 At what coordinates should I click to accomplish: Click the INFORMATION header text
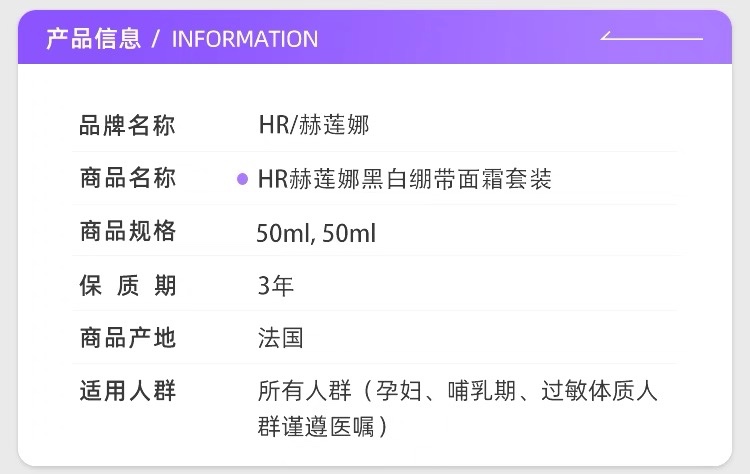tap(245, 39)
